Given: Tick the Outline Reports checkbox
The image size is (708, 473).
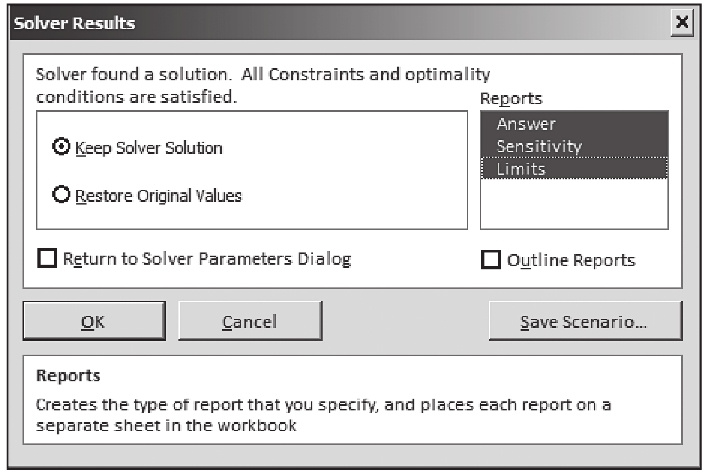Looking at the screenshot, I should 491,260.
